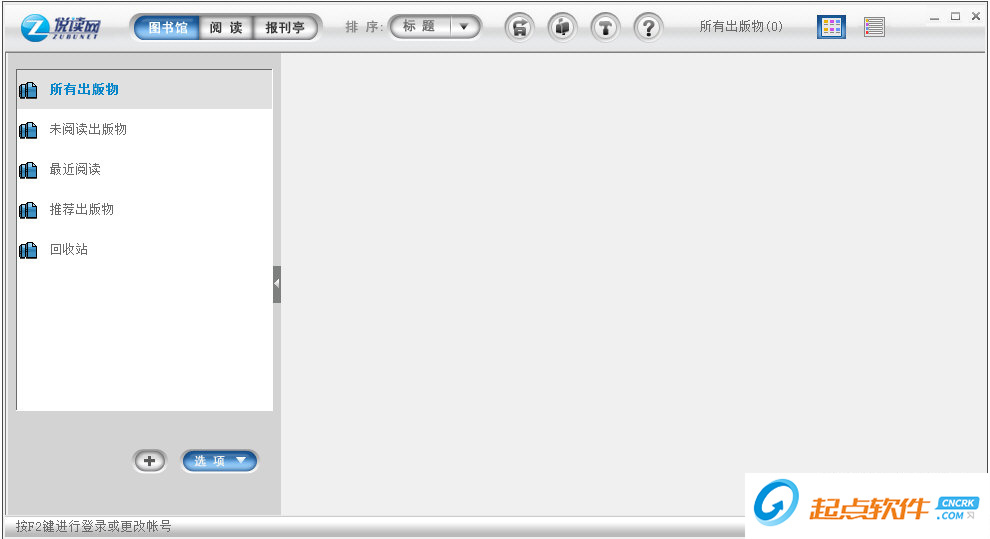The image size is (990, 539).
Task: Click the book icon beside 未阅读出版物
Action: [28, 130]
